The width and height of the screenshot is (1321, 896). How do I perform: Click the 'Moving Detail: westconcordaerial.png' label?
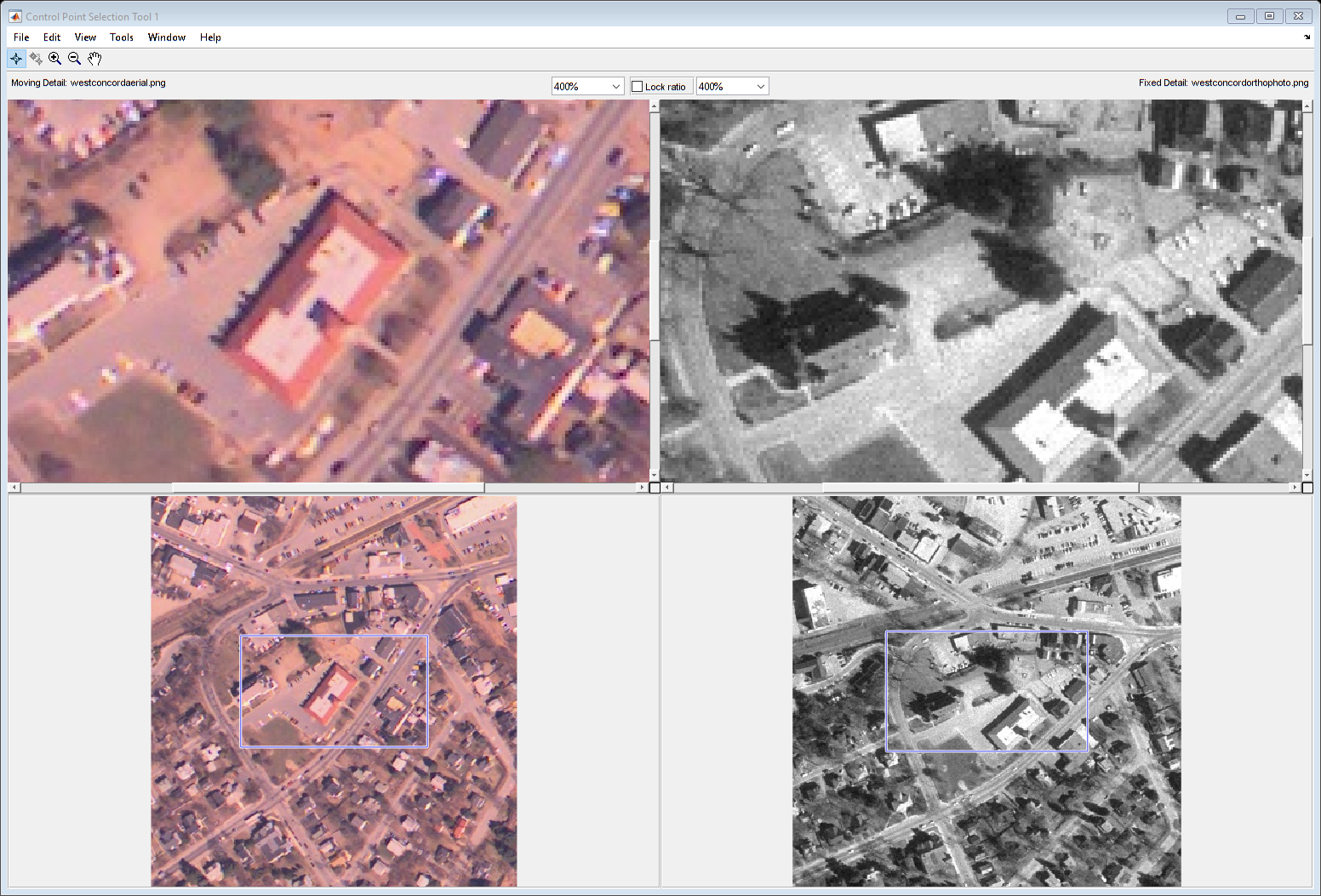89,83
